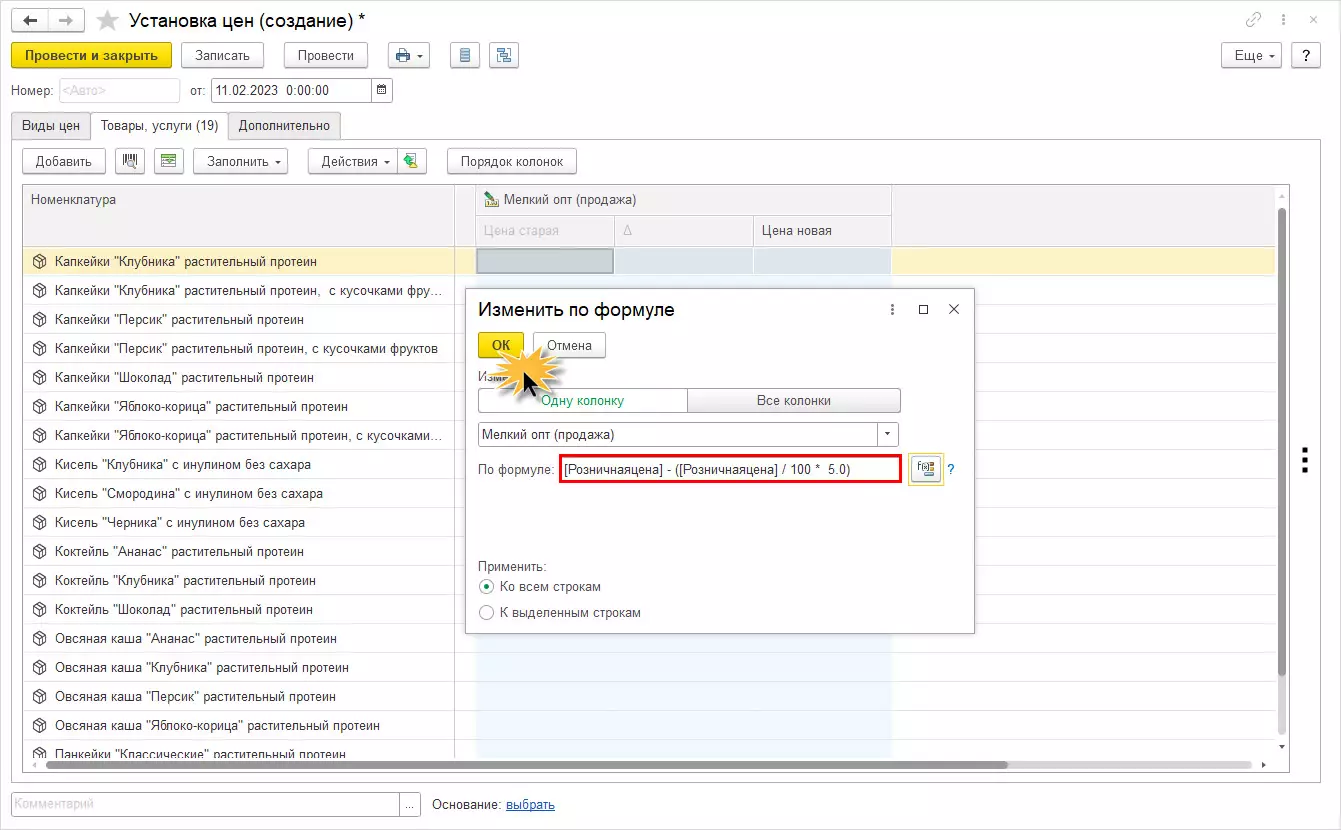Click the icon right of Действия button
The height and width of the screenshot is (830, 1341).
[412, 161]
